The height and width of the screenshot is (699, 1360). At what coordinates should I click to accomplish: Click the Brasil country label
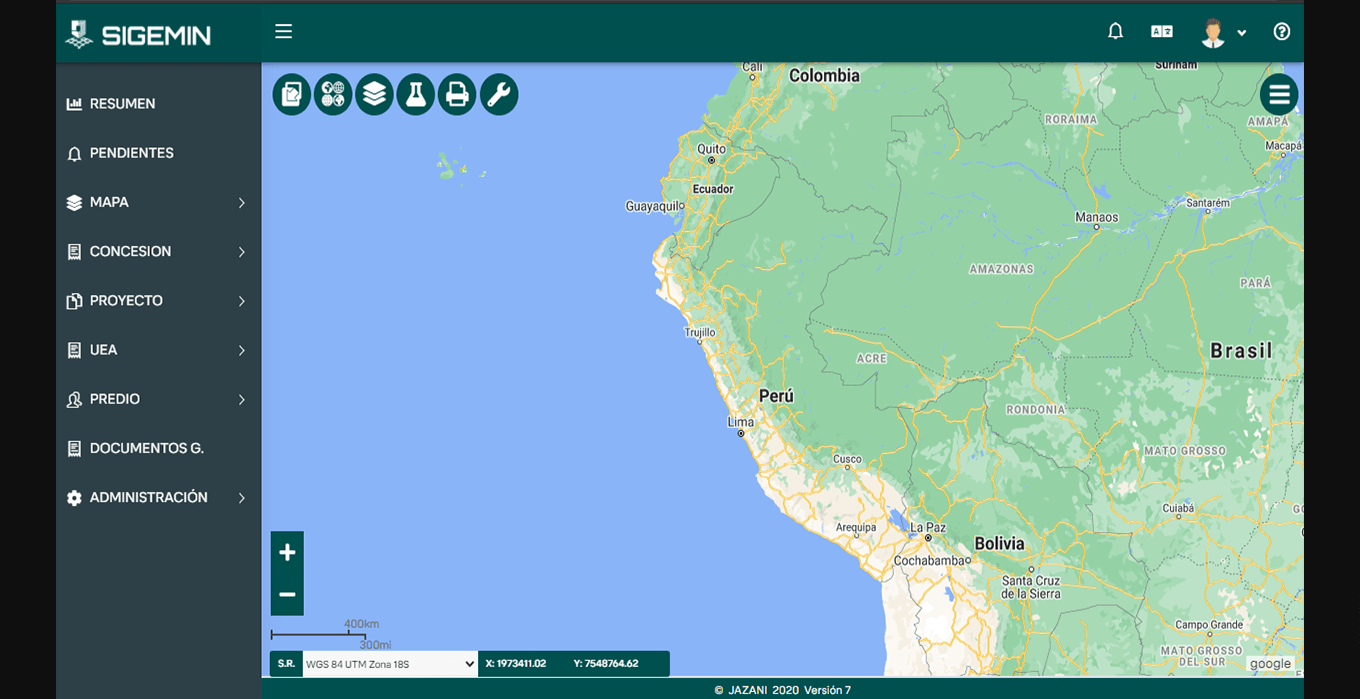1241,351
